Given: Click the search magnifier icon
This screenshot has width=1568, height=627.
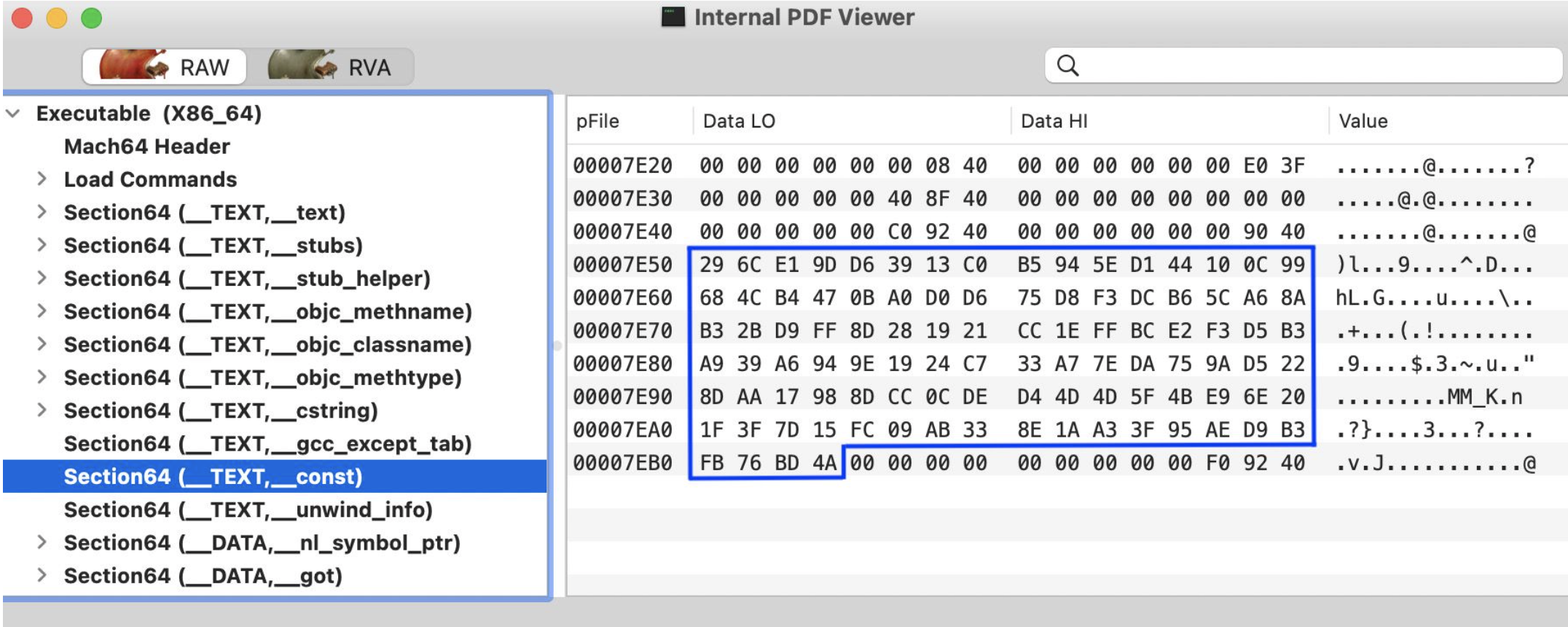Looking at the screenshot, I should click(1067, 66).
